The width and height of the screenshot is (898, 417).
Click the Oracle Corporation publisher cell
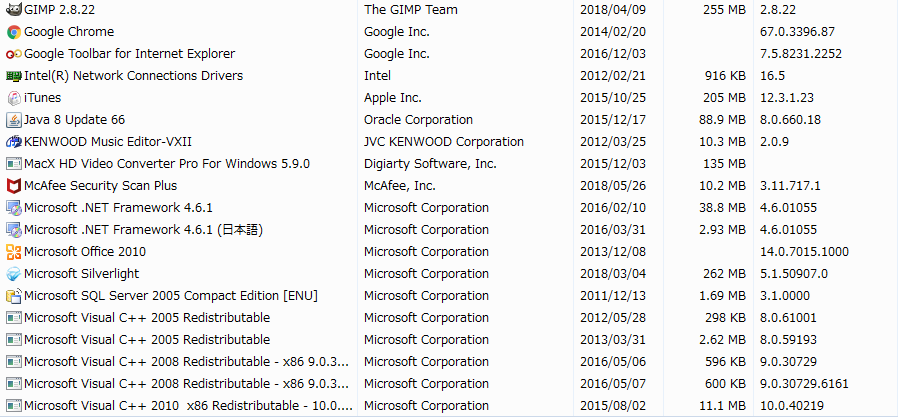coord(418,120)
